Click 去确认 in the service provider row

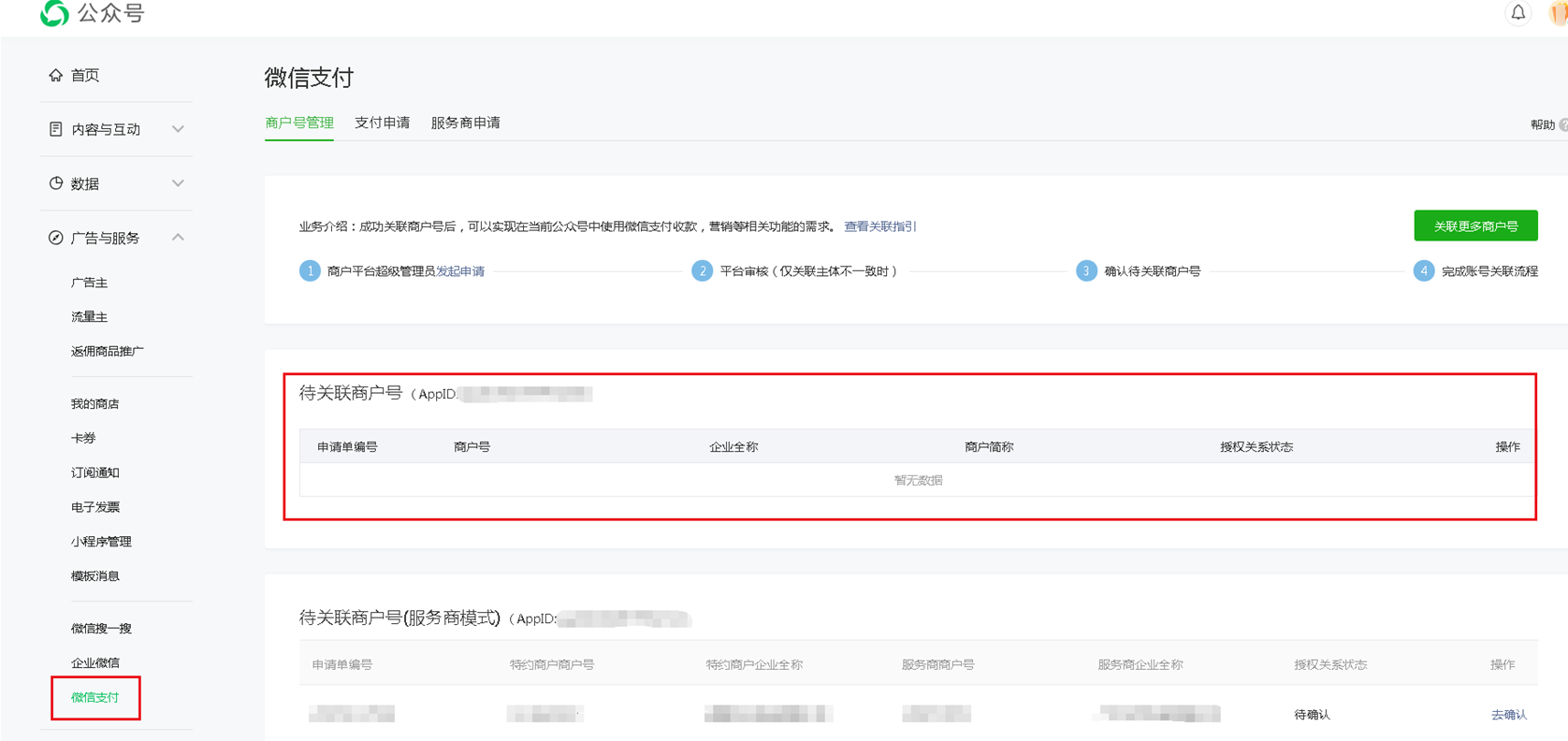[x=1508, y=715]
